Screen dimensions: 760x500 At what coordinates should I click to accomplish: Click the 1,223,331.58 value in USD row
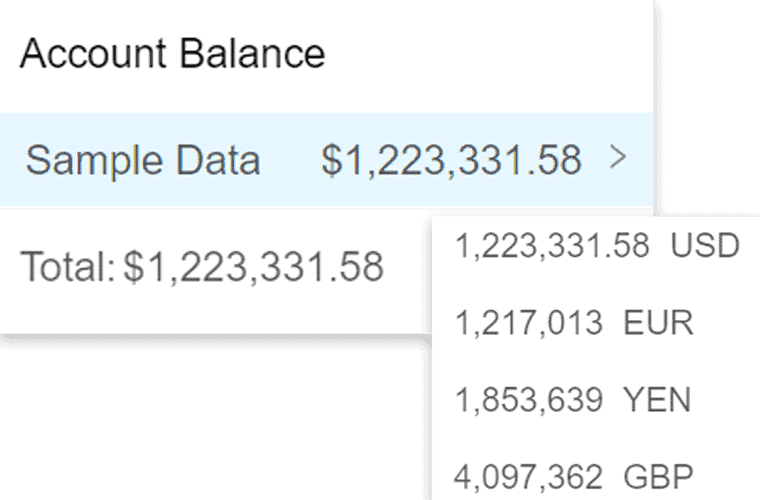551,245
